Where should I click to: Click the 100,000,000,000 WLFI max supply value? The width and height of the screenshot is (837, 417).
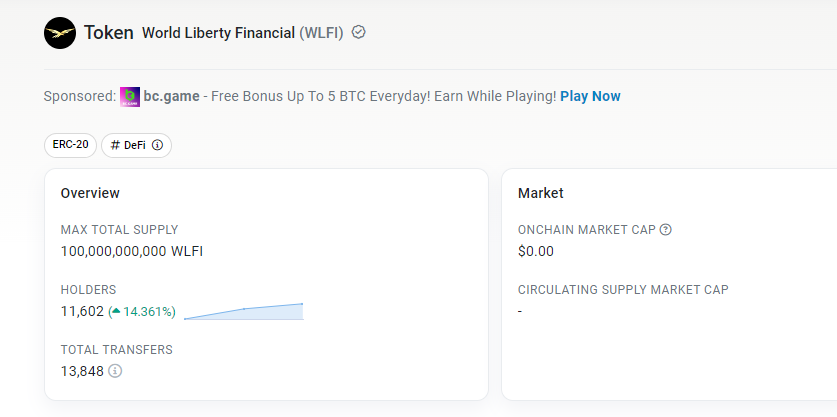click(x=132, y=251)
